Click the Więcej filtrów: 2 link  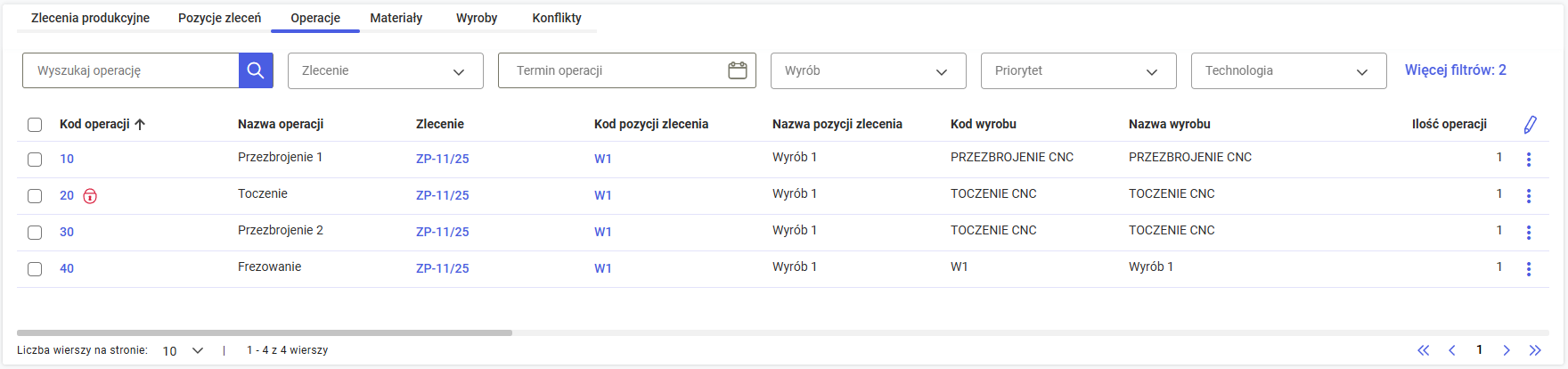coord(1455,70)
